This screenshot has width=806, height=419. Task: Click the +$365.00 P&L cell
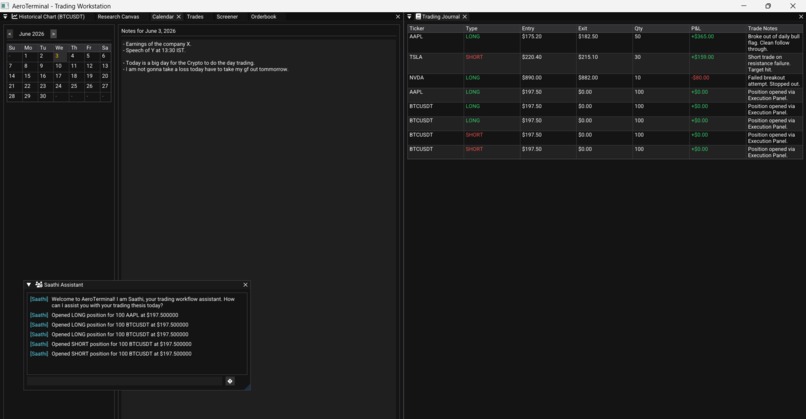tap(702, 37)
